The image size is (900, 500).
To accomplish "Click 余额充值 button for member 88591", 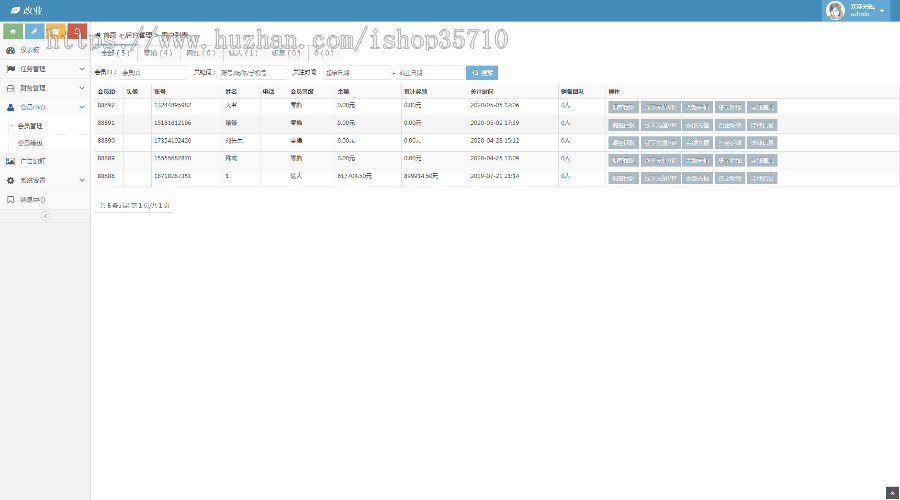I will 697,125.
